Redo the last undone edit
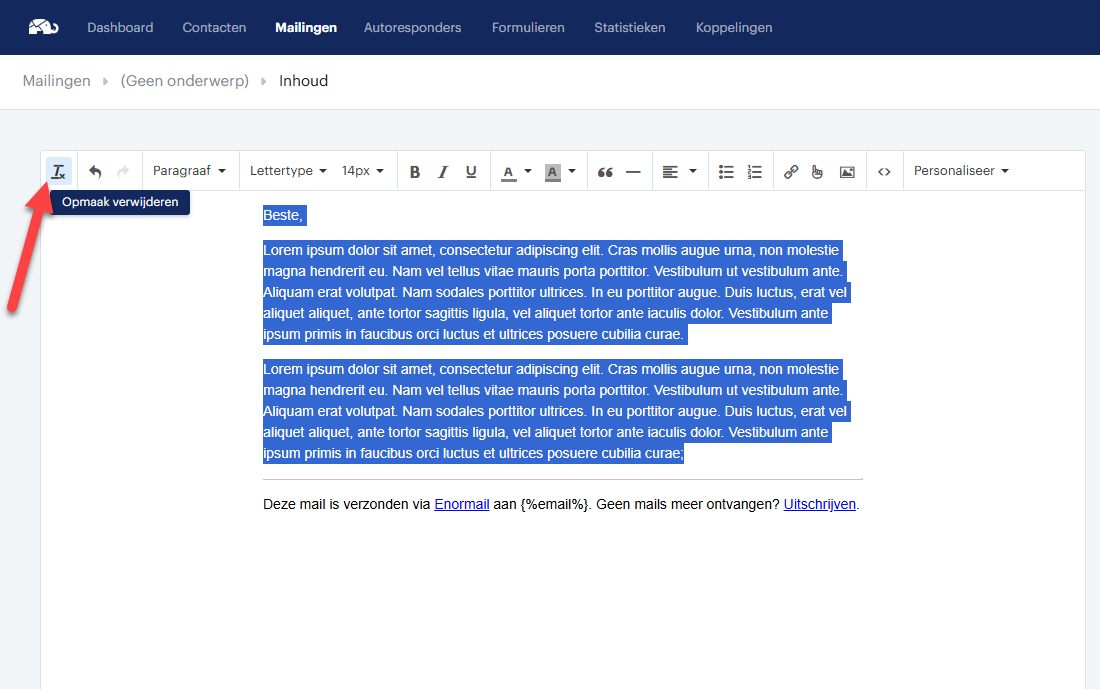This screenshot has width=1100, height=689. pos(123,171)
